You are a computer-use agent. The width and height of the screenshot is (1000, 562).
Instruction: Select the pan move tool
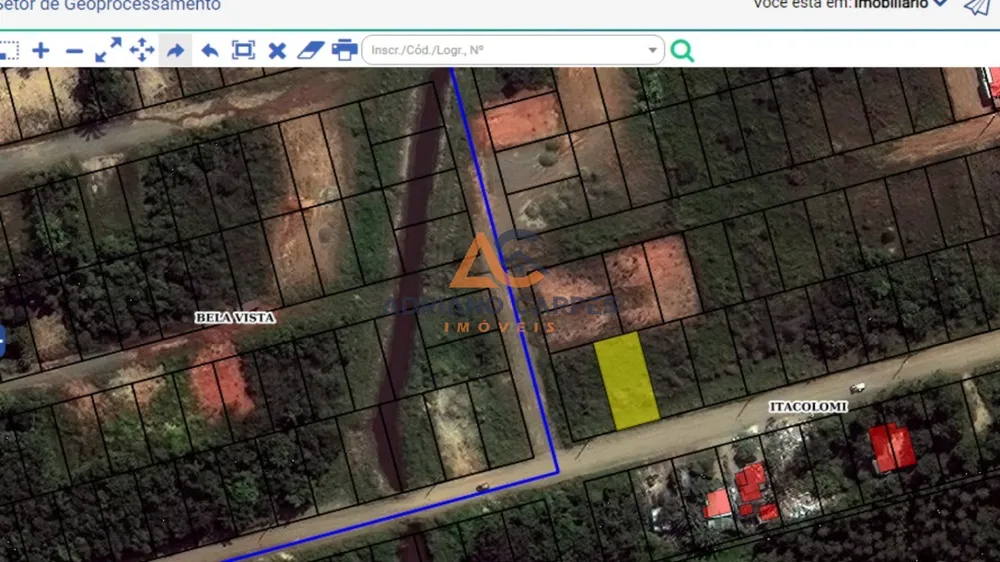pyautogui.click(x=142, y=50)
